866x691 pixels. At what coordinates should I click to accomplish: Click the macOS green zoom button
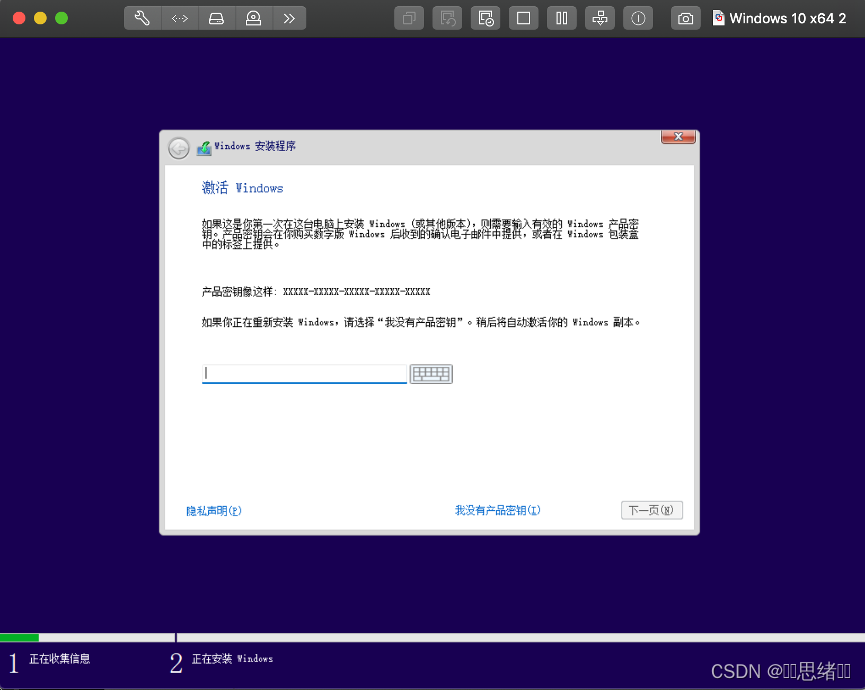62,18
